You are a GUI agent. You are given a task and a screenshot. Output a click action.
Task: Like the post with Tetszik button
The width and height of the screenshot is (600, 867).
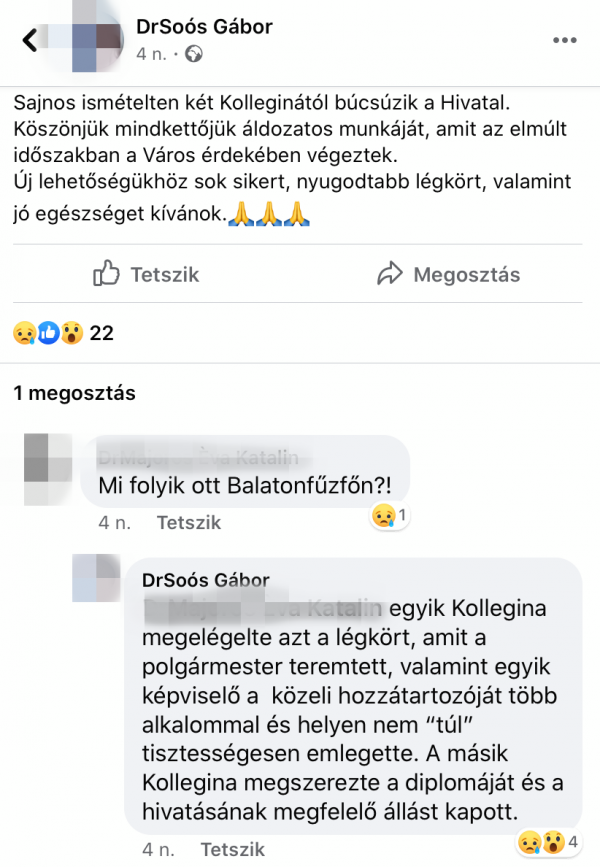tap(146, 274)
